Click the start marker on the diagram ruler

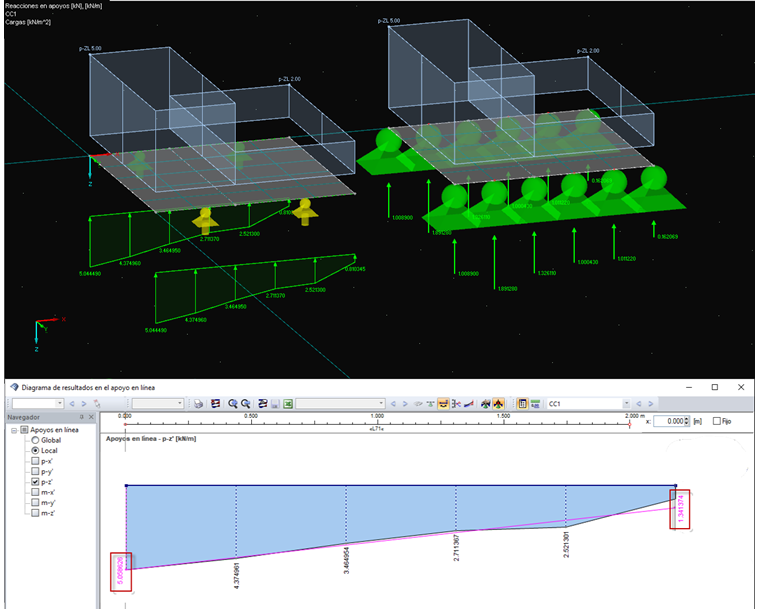pyautogui.click(x=125, y=425)
